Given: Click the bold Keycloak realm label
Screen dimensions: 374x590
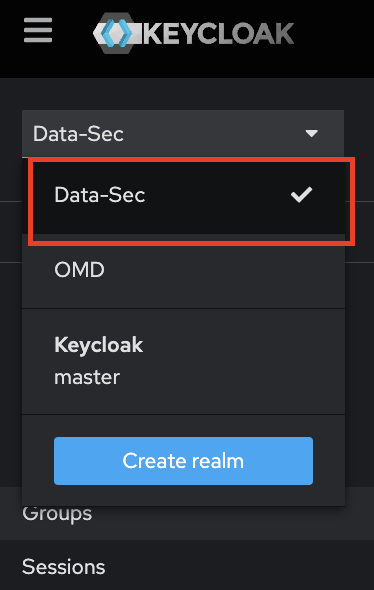Looking at the screenshot, I should 99,345.
